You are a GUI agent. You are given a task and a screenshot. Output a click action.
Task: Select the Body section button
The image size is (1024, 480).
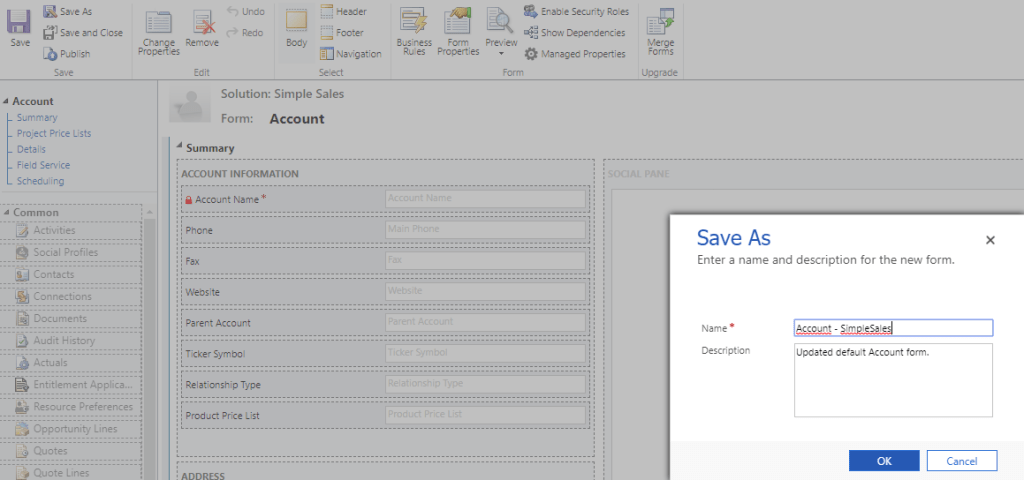[x=296, y=22]
